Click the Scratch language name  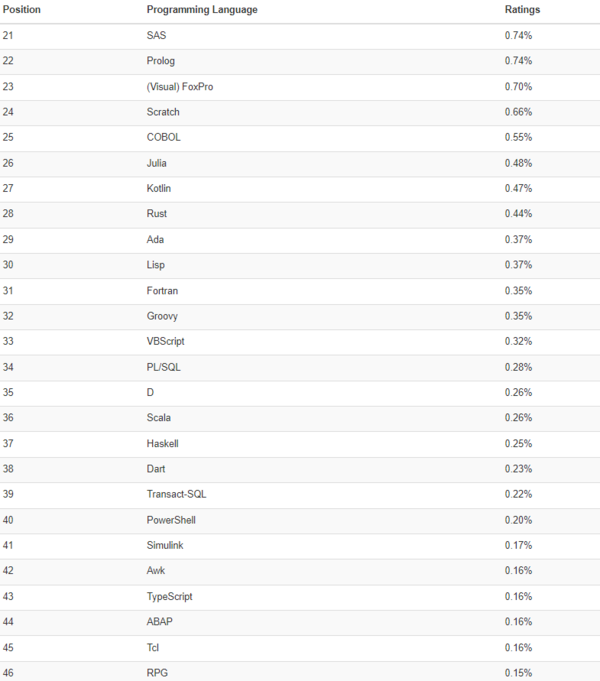pos(163,112)
